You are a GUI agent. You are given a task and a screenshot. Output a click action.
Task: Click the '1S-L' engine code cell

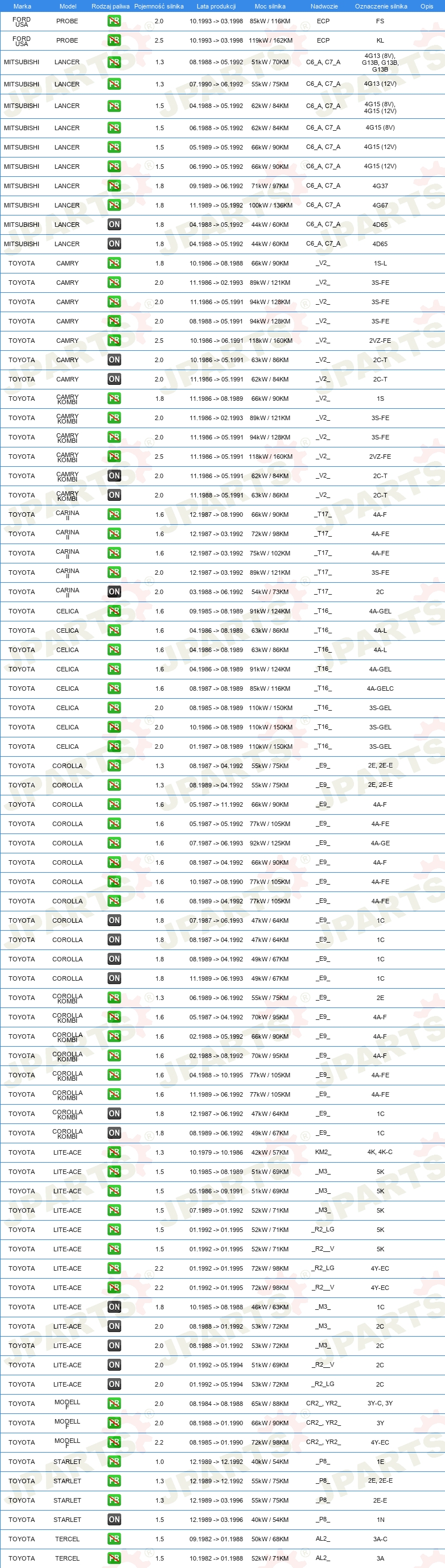click(380, 263)
